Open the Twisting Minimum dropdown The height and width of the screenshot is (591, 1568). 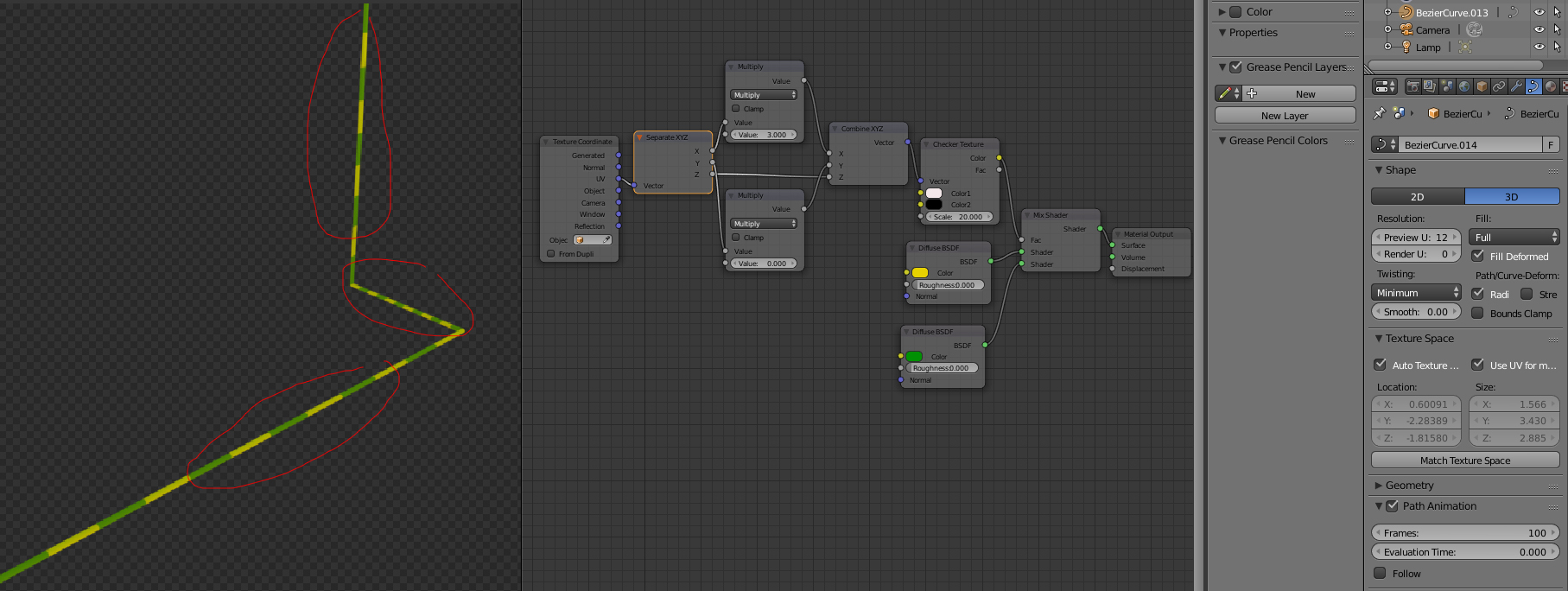(x=1417, y=293)
